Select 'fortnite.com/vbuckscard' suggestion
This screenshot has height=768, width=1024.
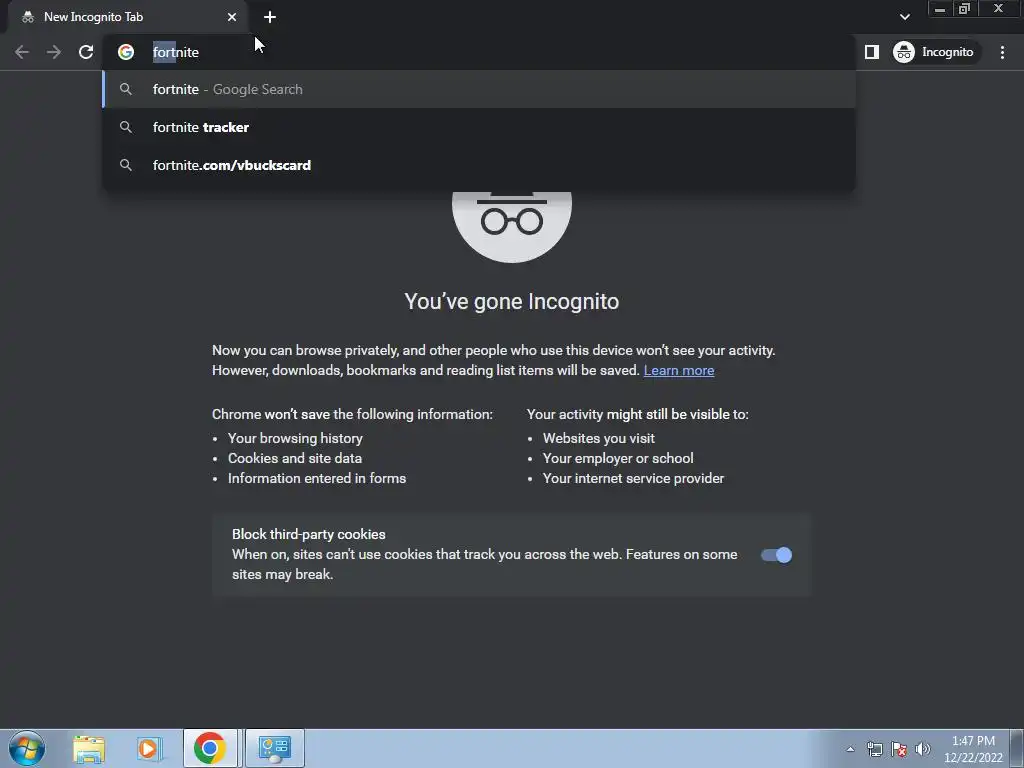point(479,165)
